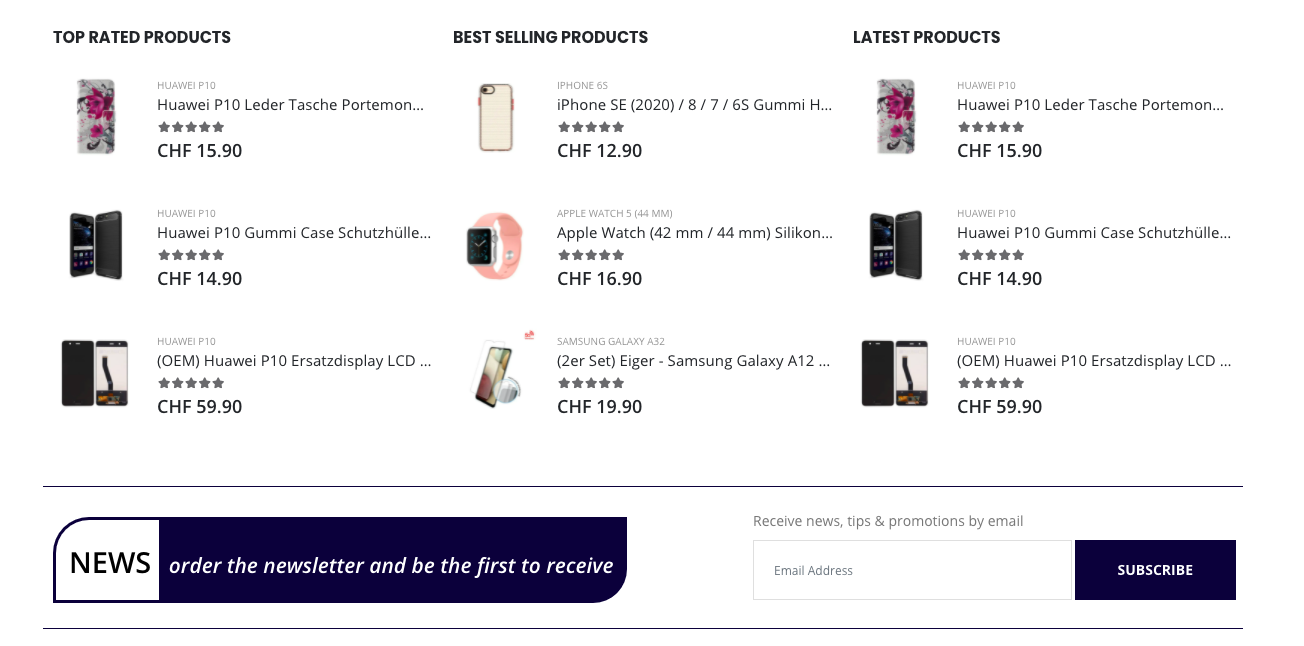The width and height of the screenshot is (1304, 646).
Task: Open the black Huawei P10 Gummi Case image under Top Rated
Action: 96,245
